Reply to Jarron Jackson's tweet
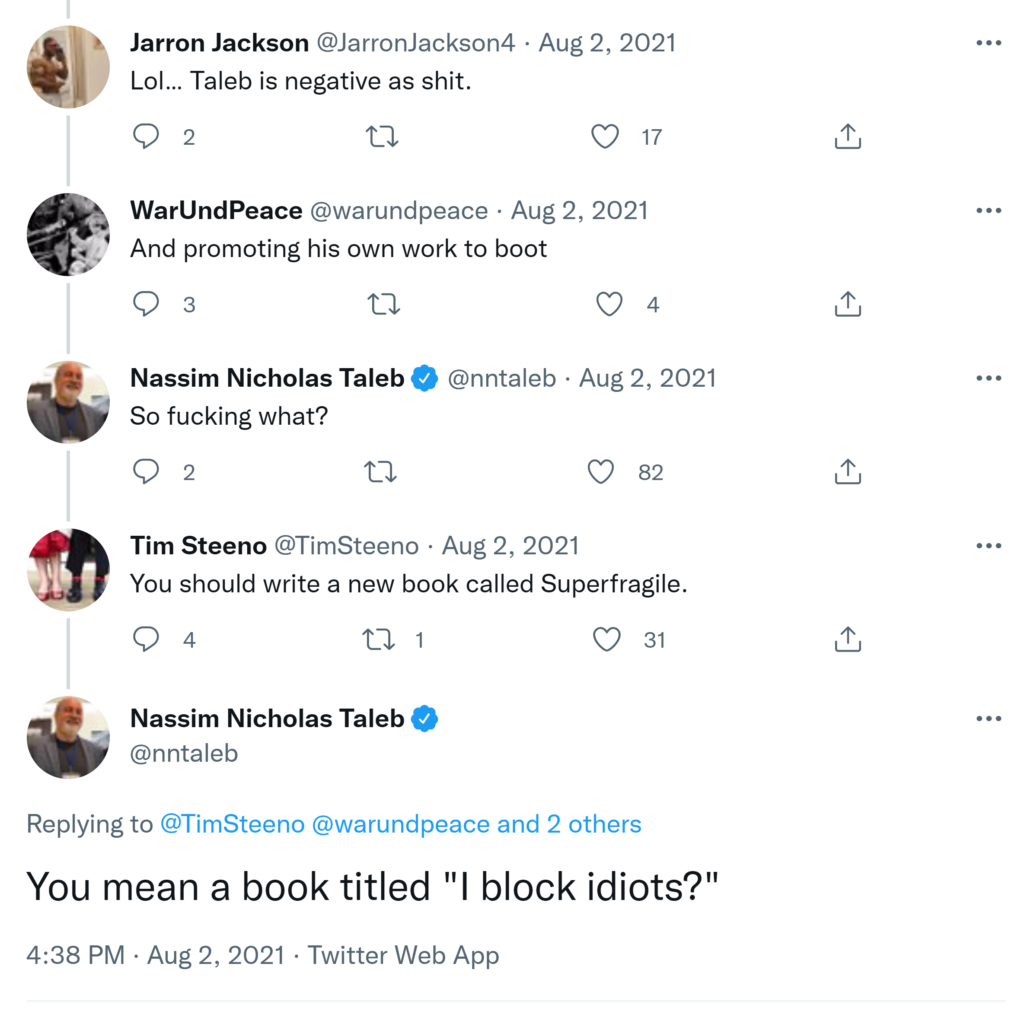Screen dimensions: 1024x1024 [x=147, y=137]
